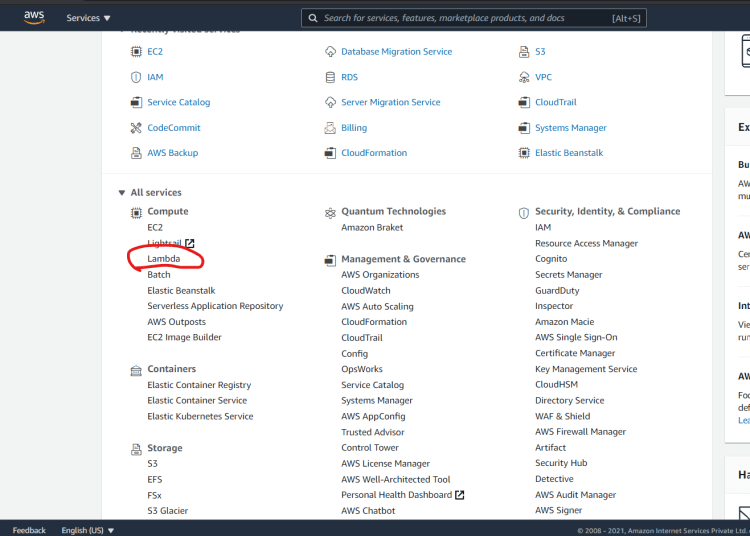
Task: Open AWS Chatbot
Action: click(368, 511)
